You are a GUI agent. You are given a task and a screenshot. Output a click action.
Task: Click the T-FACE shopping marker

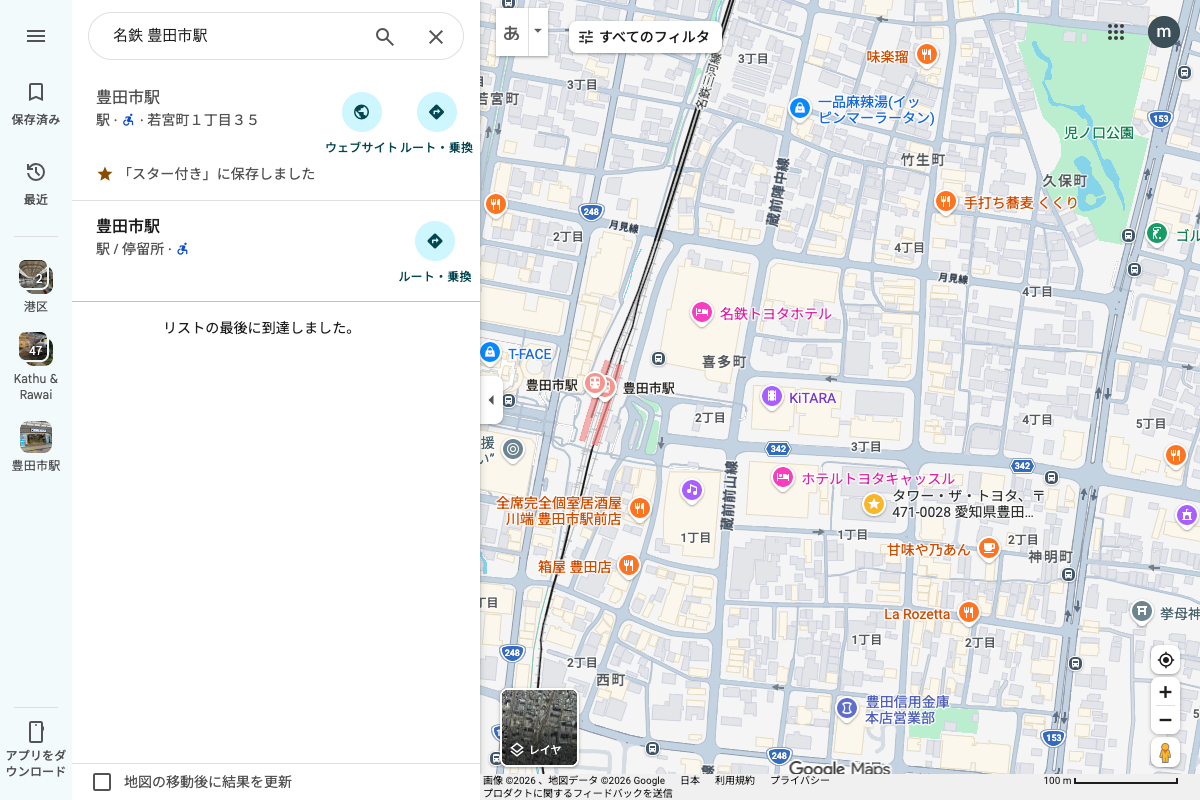(490, 352)
